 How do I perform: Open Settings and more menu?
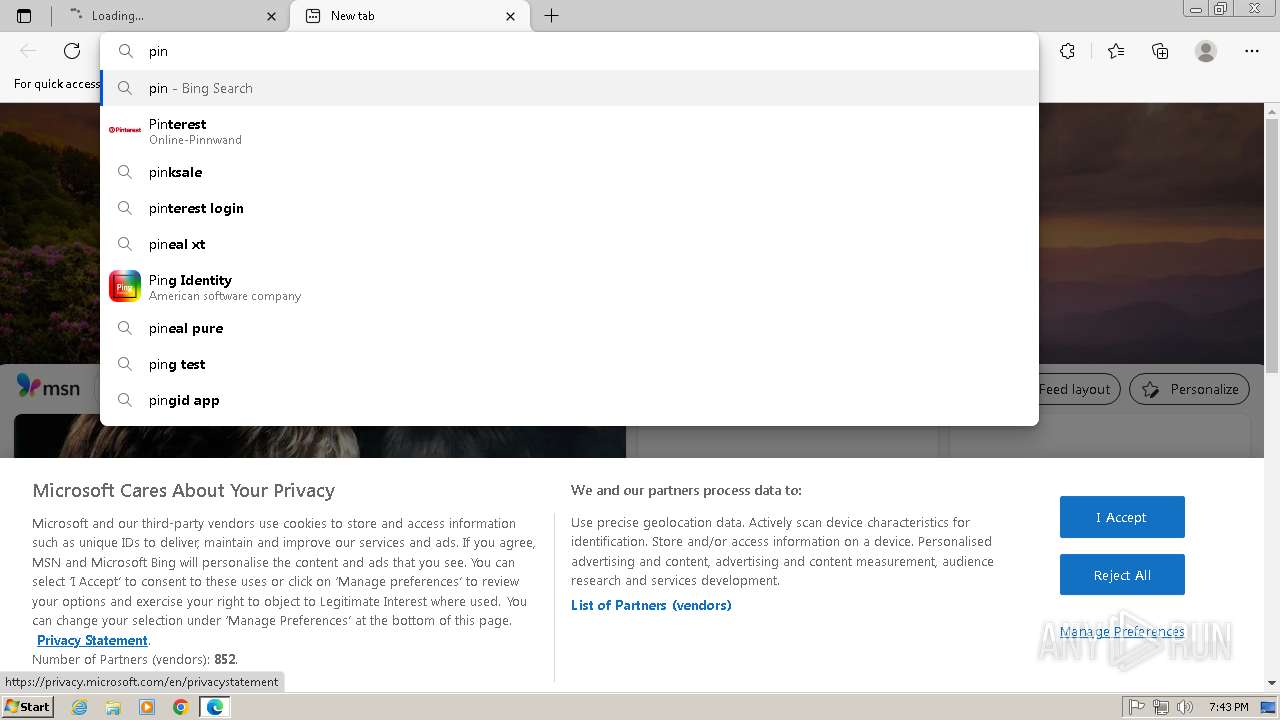tap(1252, 51)
